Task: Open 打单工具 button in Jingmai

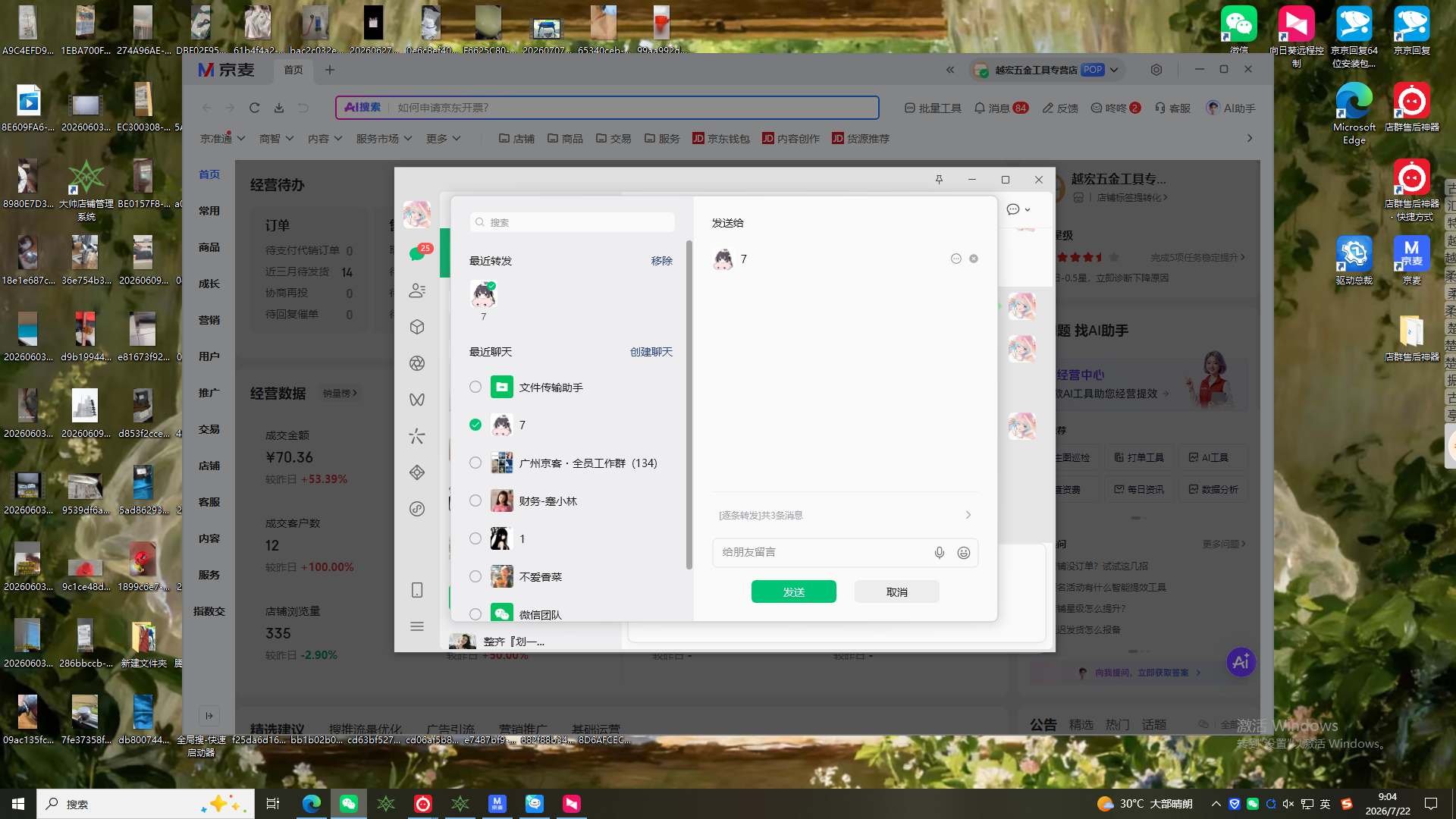Action: click(x=1139, y=457)
